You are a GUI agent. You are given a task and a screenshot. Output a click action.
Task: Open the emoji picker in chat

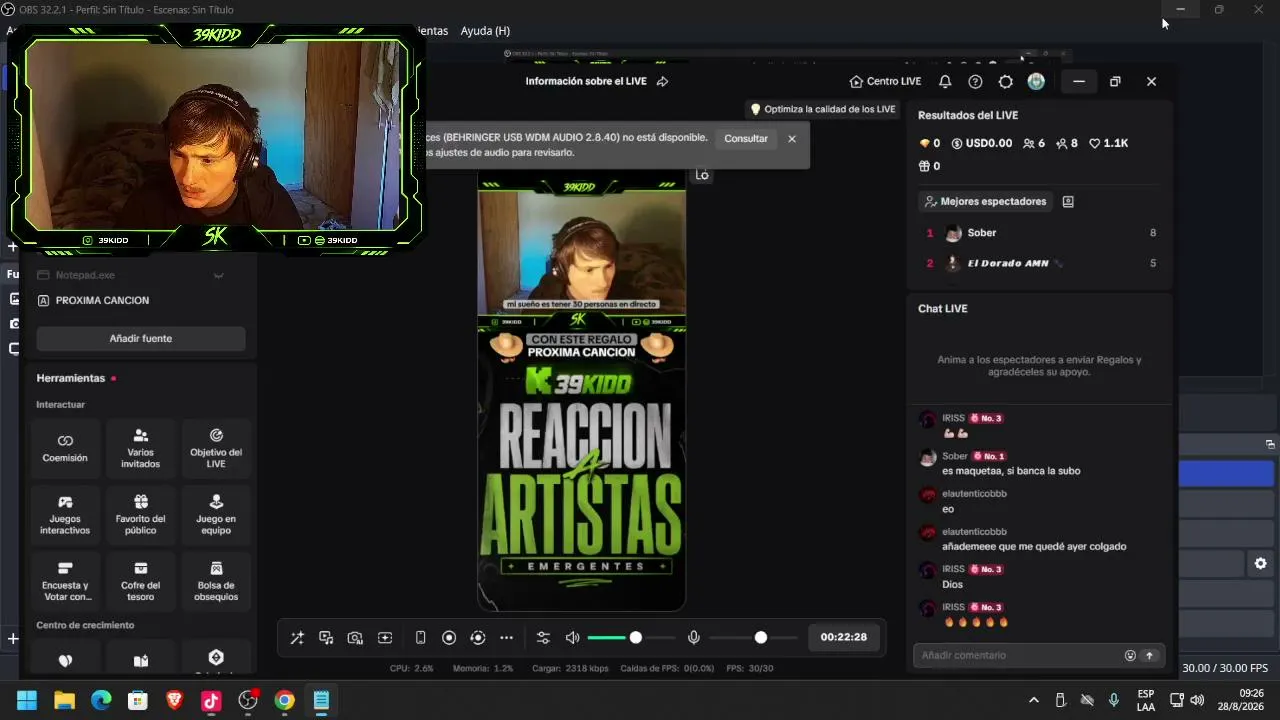tap(1130, 656)
